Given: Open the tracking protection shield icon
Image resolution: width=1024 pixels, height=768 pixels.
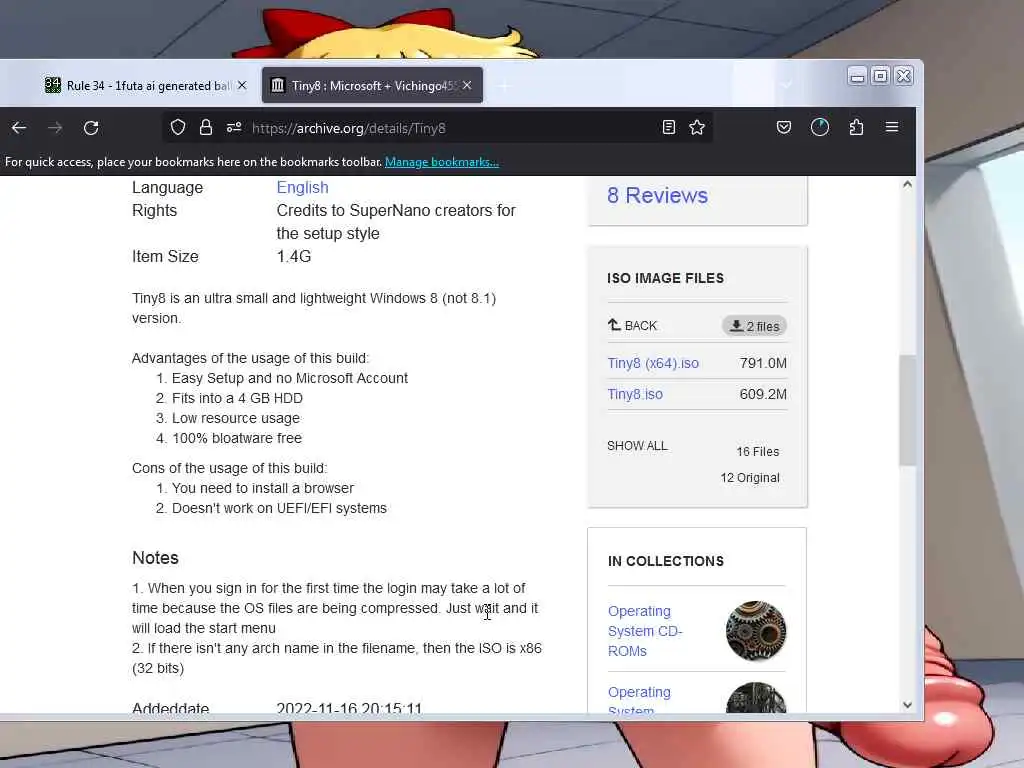Looking at the screenshot, I should pos(178,128).
